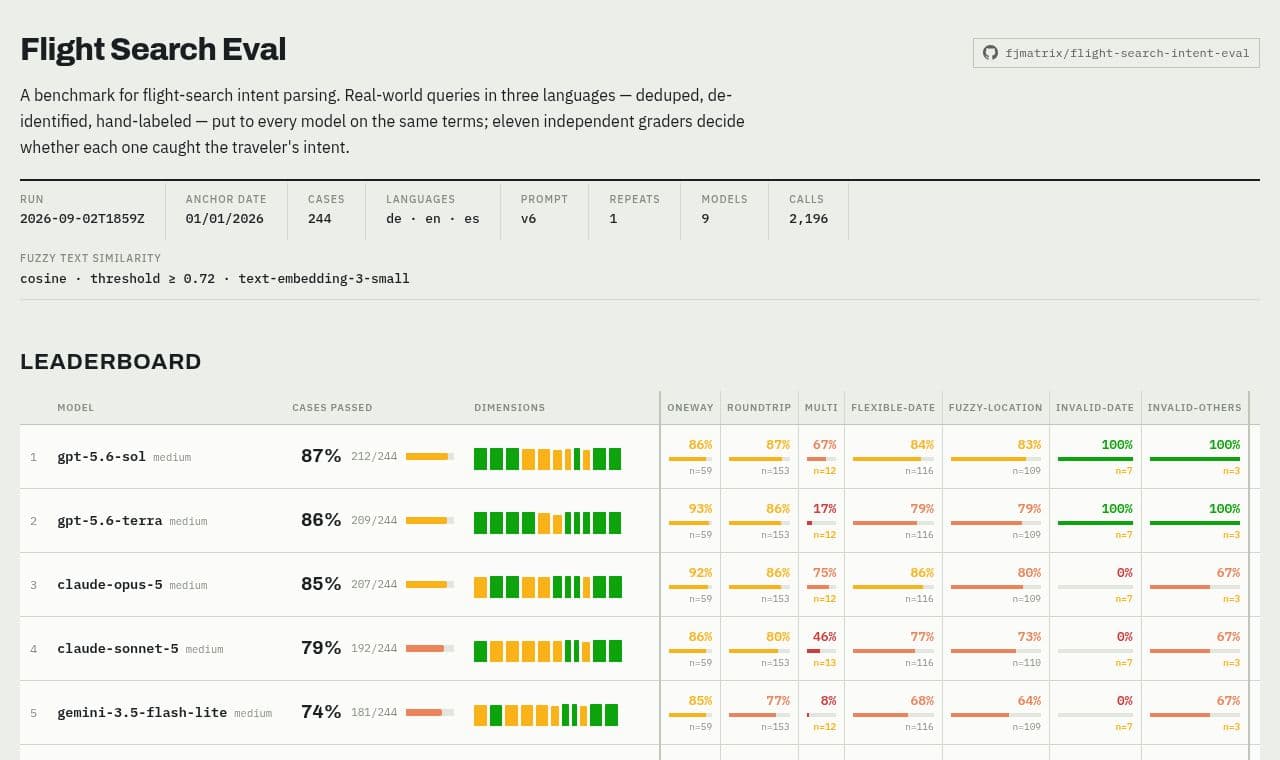Click the LEADERBOARD section heading

point(111,362)
